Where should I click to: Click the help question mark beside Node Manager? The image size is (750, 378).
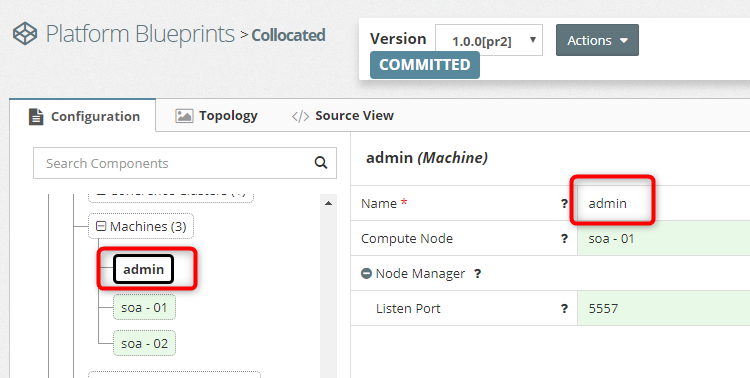click(477, 274)
